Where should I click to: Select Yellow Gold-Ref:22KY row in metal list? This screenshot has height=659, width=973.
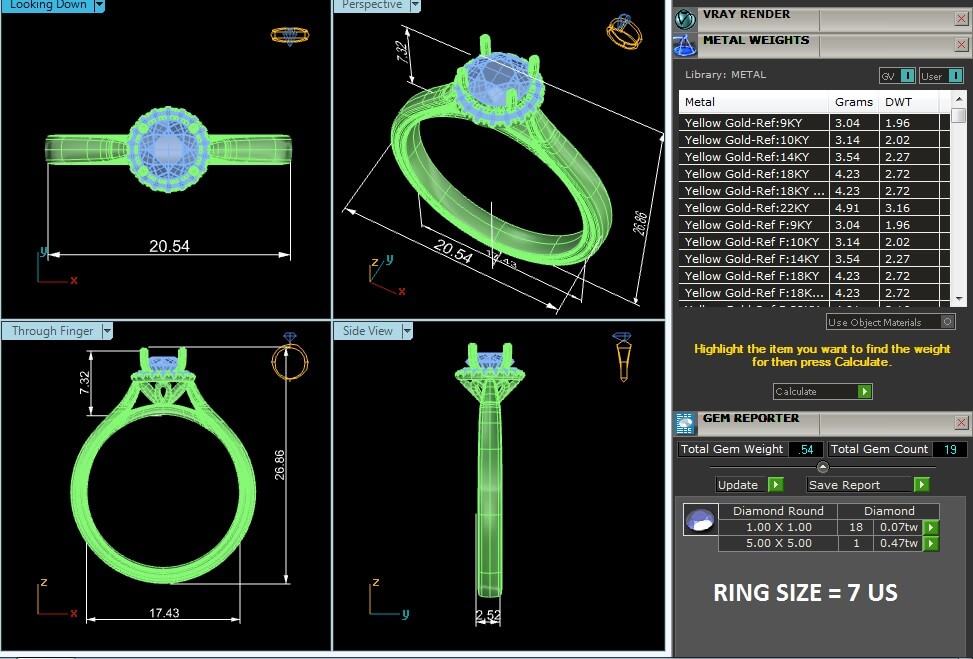click(754, 208)
